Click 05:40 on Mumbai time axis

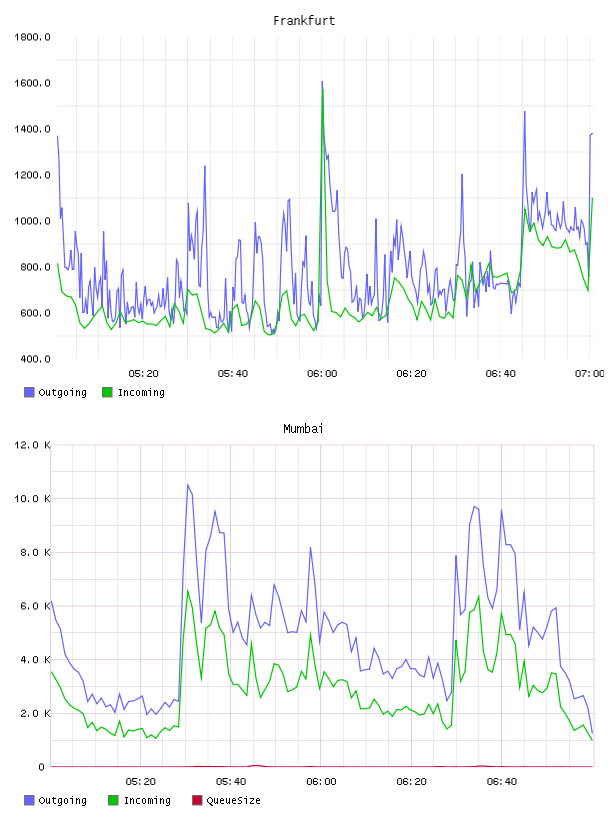coord(231,782)
